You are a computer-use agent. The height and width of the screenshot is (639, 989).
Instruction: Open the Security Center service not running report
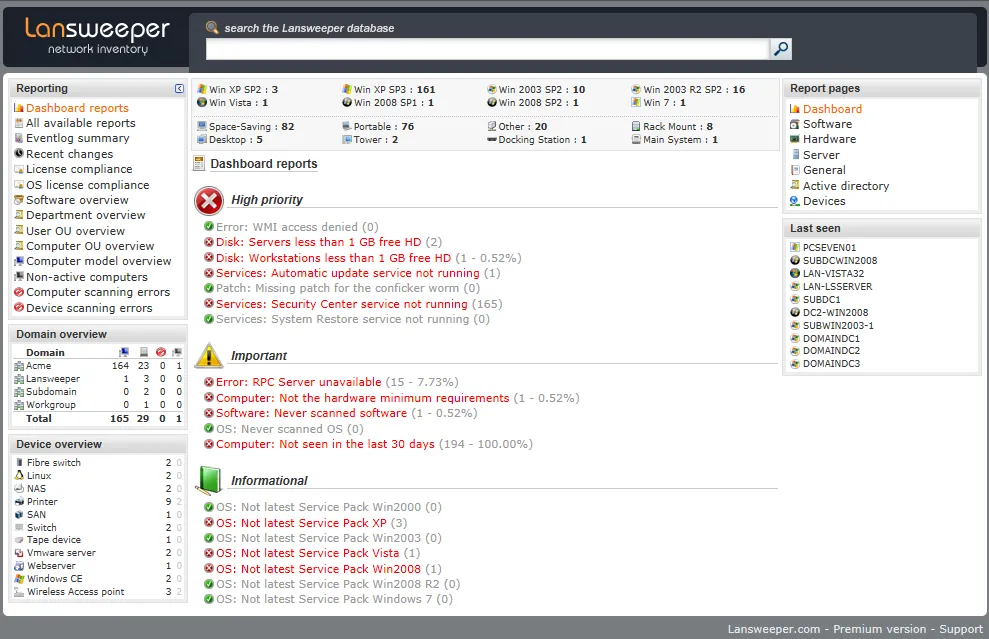click(342, 304)
